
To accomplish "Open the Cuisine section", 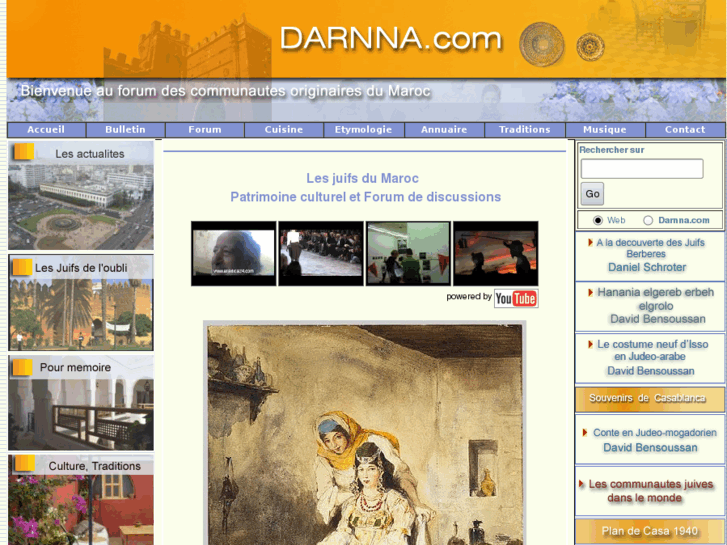I will tap(284, 130).
